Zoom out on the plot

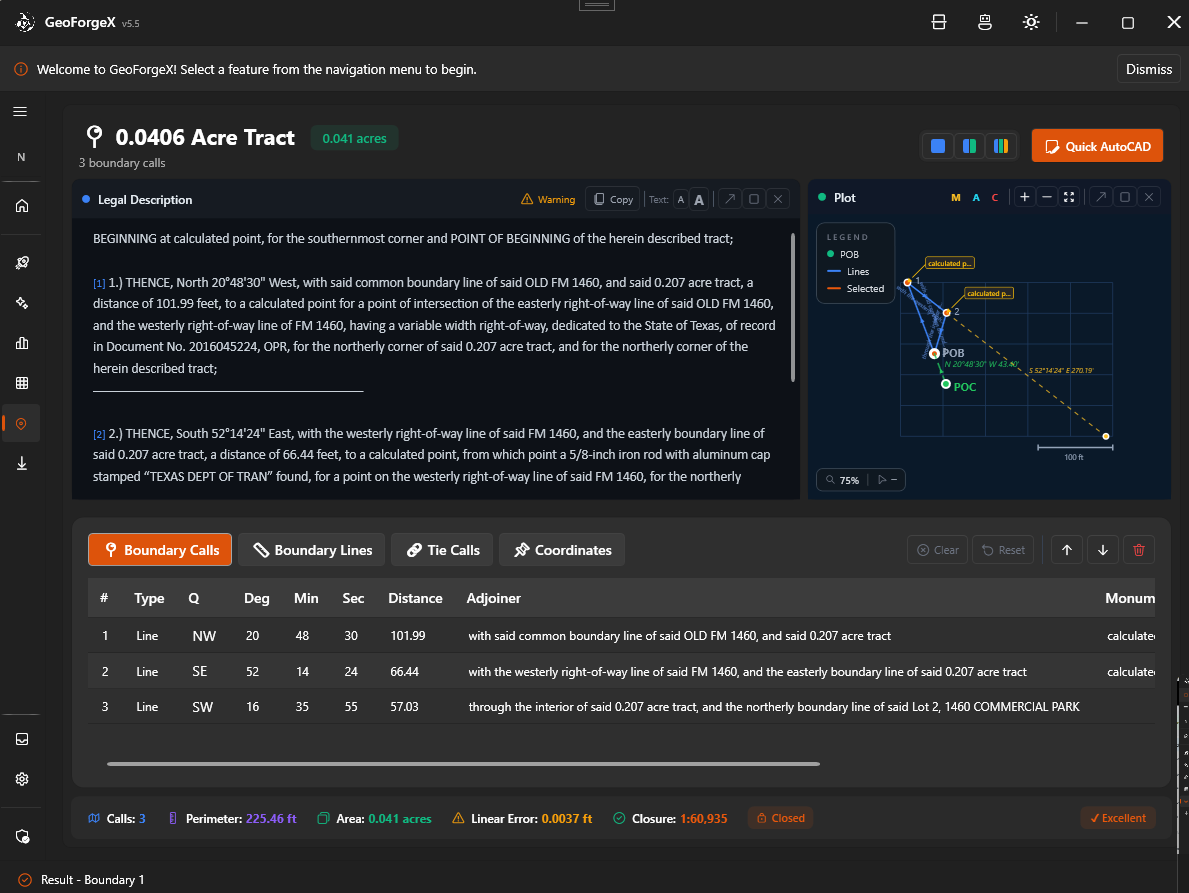1046,197
